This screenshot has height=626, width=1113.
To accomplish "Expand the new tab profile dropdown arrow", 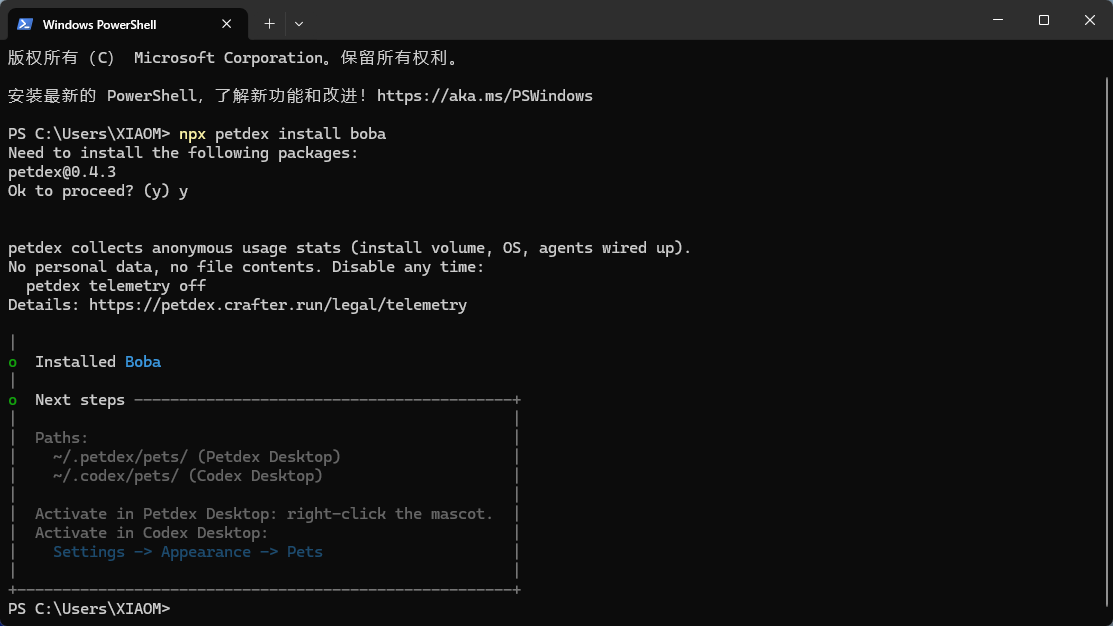I will [x=299, y=24].
